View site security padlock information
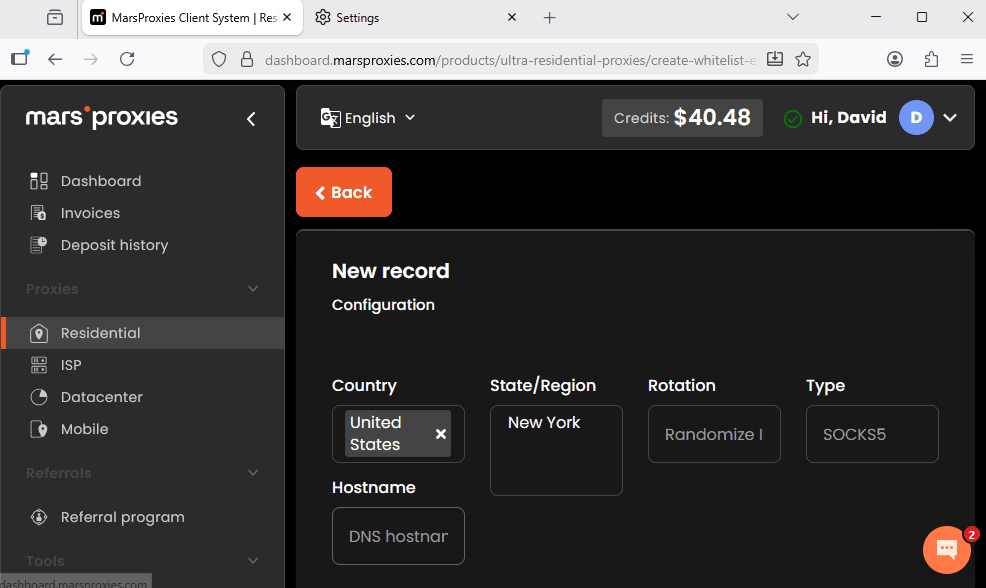This screenshot has height=588, width=986. [247, 59]
